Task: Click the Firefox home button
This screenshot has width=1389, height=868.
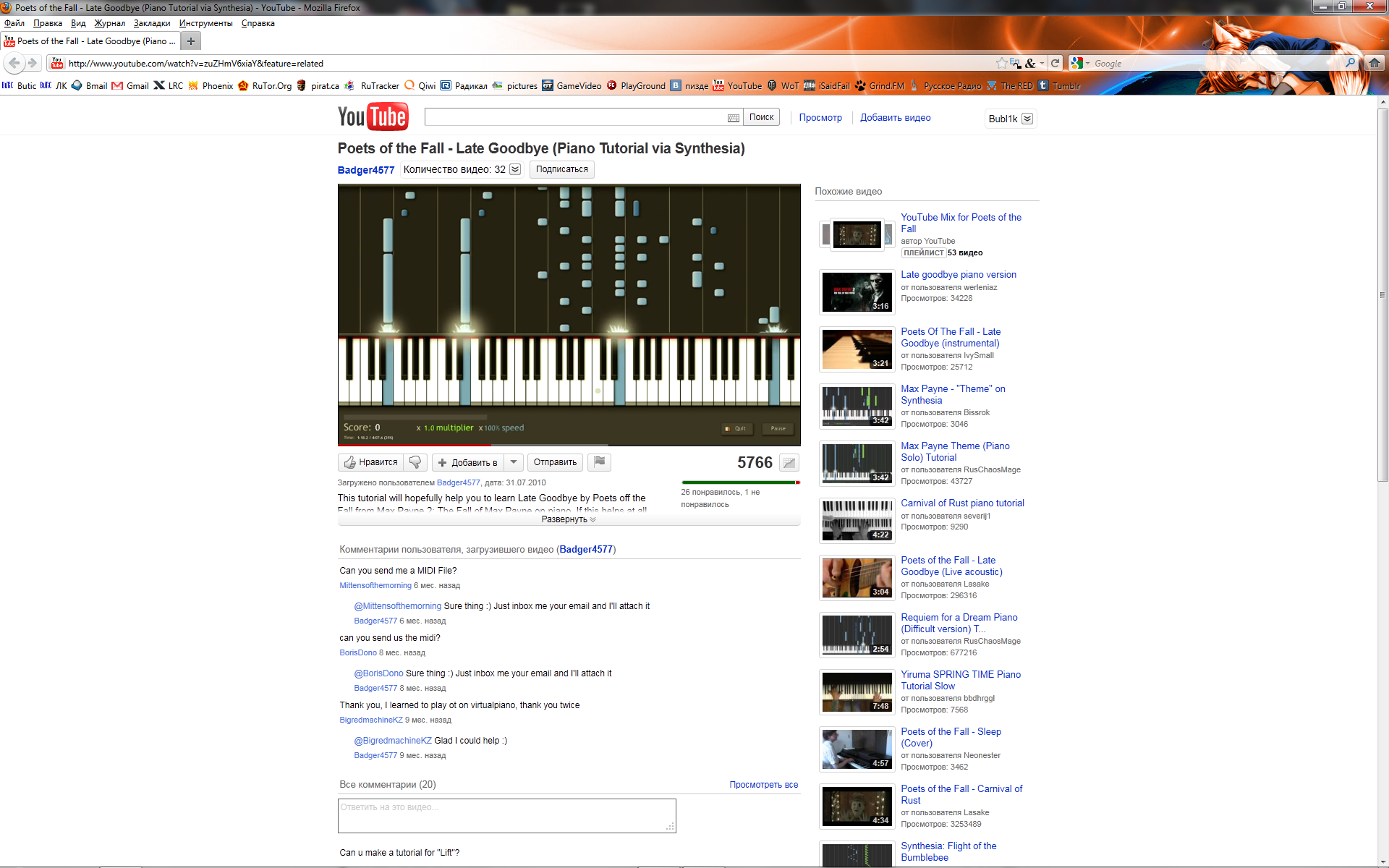Action: [x=1374, y=63]
